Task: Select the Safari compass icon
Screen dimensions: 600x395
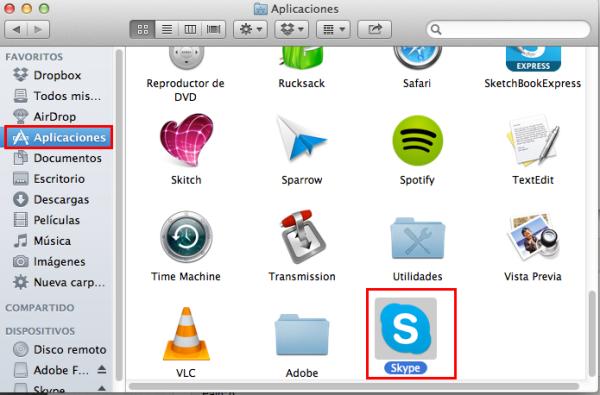Action: (417, 59)
